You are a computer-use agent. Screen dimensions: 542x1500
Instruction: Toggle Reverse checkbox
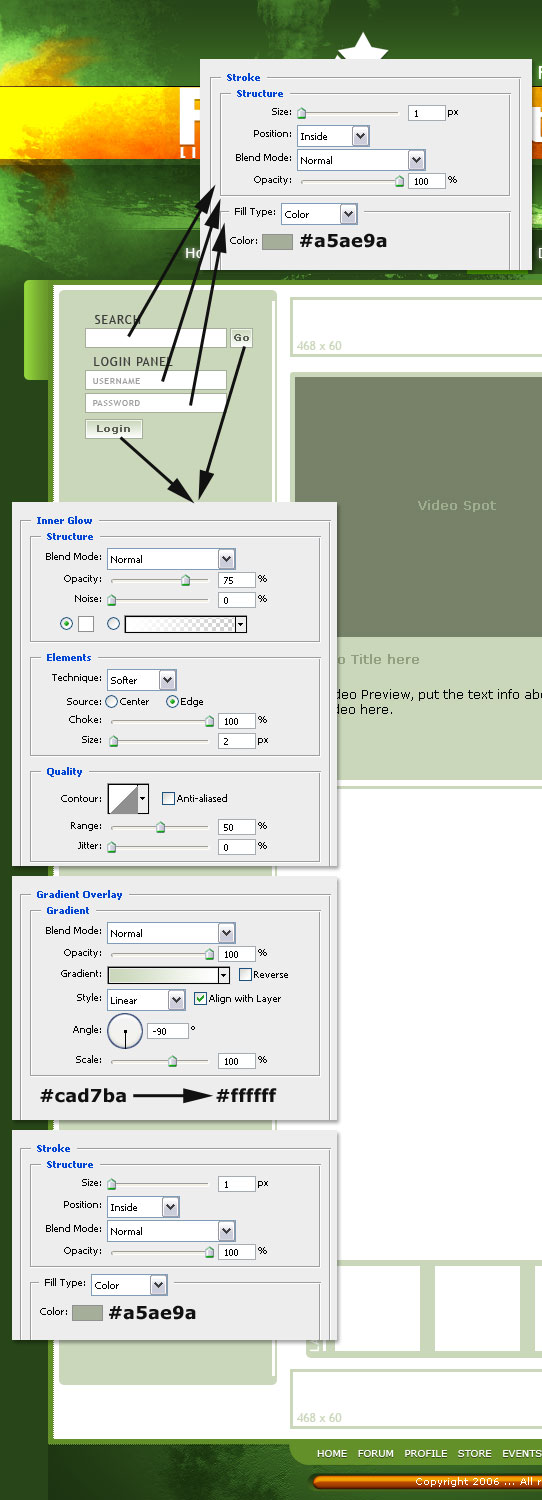(x=245, y=974)
